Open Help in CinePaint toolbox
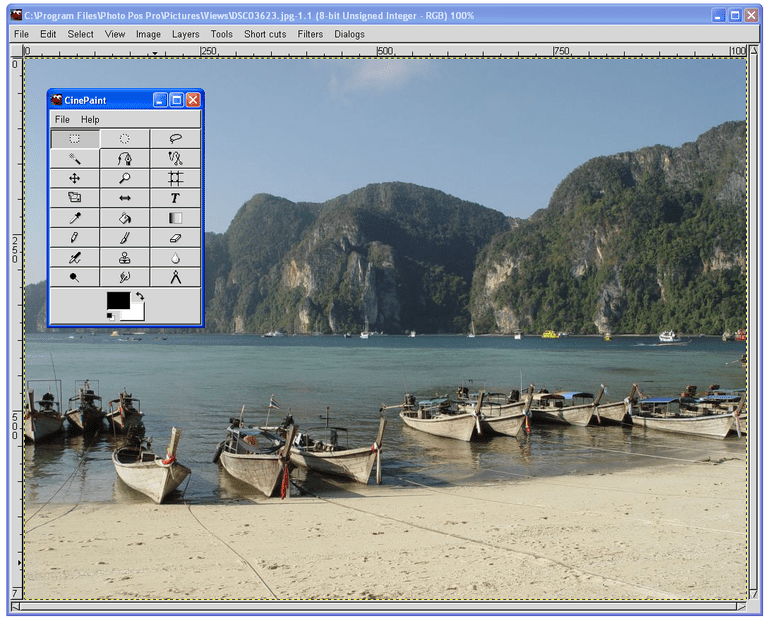 pyautogui.click(x=90, y=119)
